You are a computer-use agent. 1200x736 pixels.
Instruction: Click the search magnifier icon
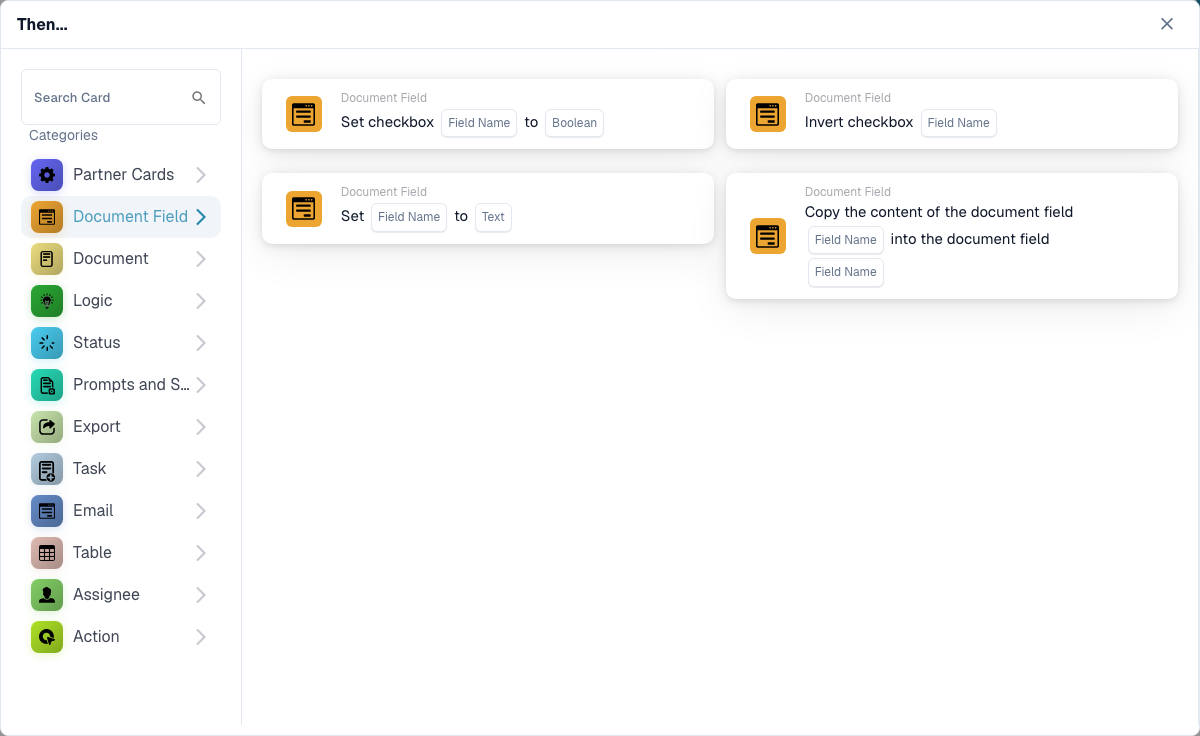199,97
